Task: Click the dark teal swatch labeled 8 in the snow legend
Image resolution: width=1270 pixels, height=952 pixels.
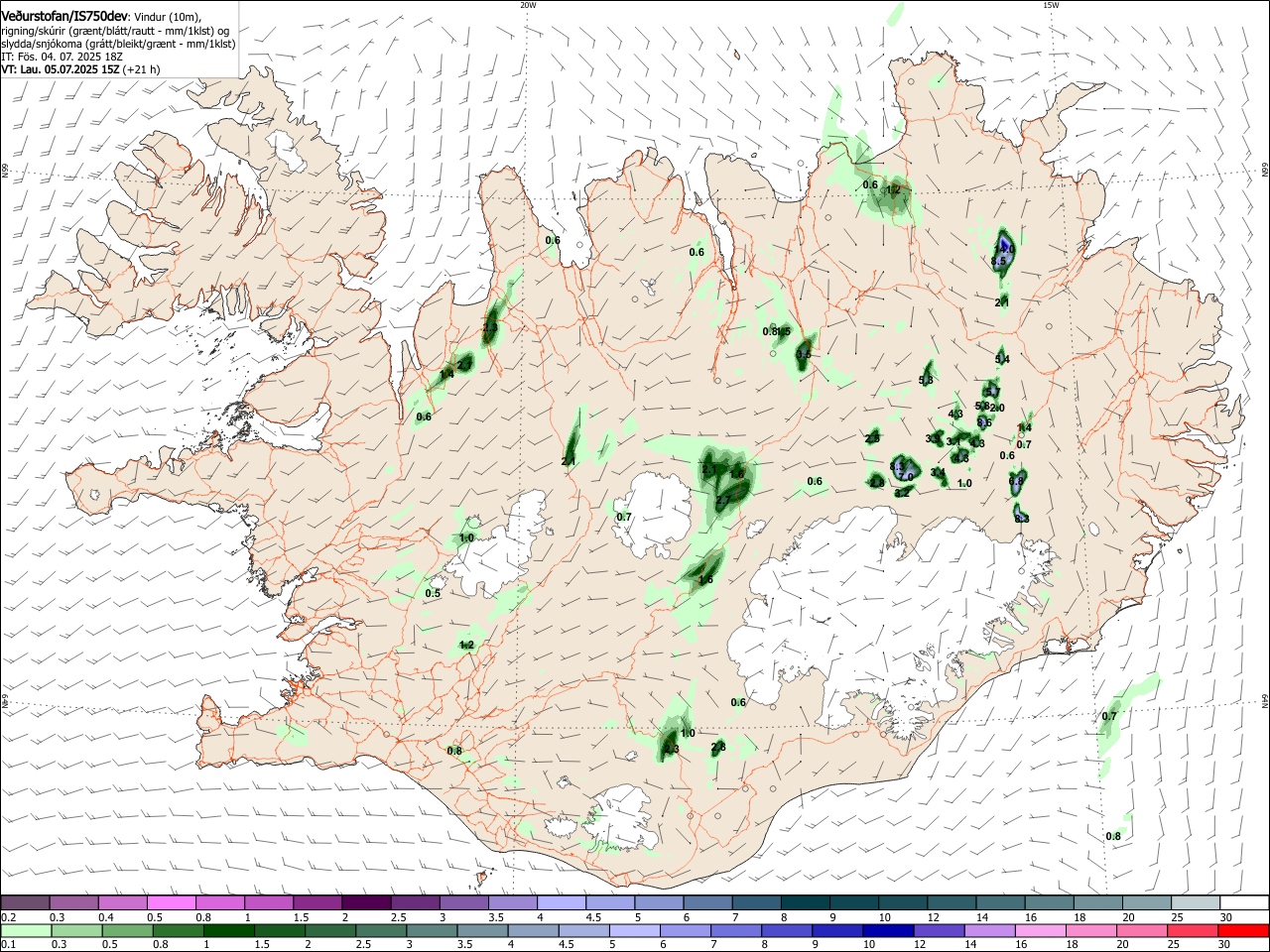Action: 805,902
